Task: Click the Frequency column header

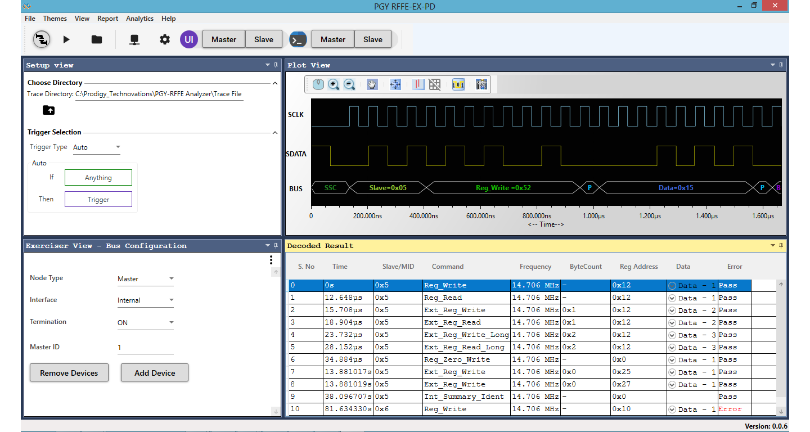Action: pos(535,267)
